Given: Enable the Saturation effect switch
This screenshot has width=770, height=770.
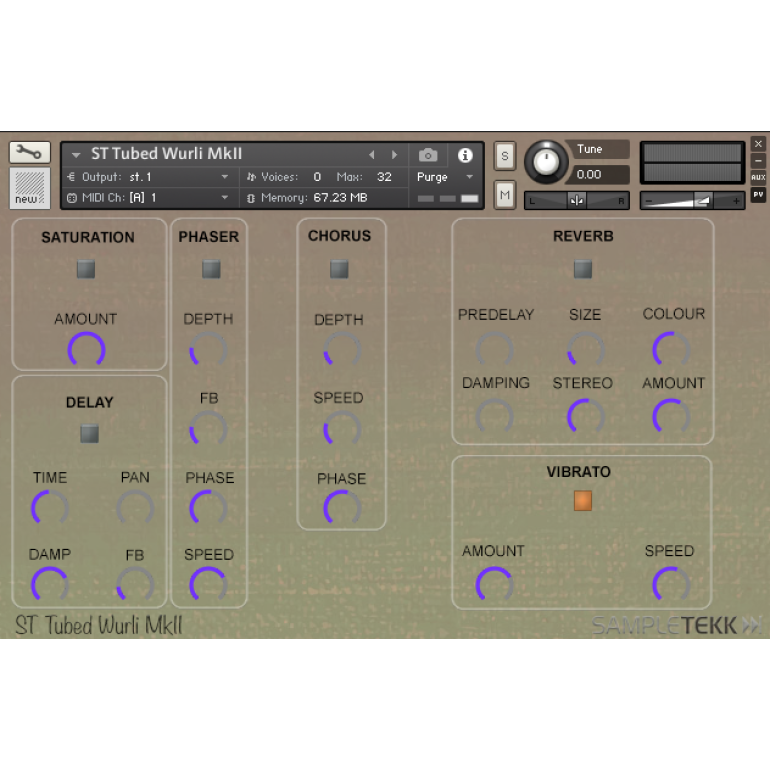Looking at the screenshot, I should [87, 269].
